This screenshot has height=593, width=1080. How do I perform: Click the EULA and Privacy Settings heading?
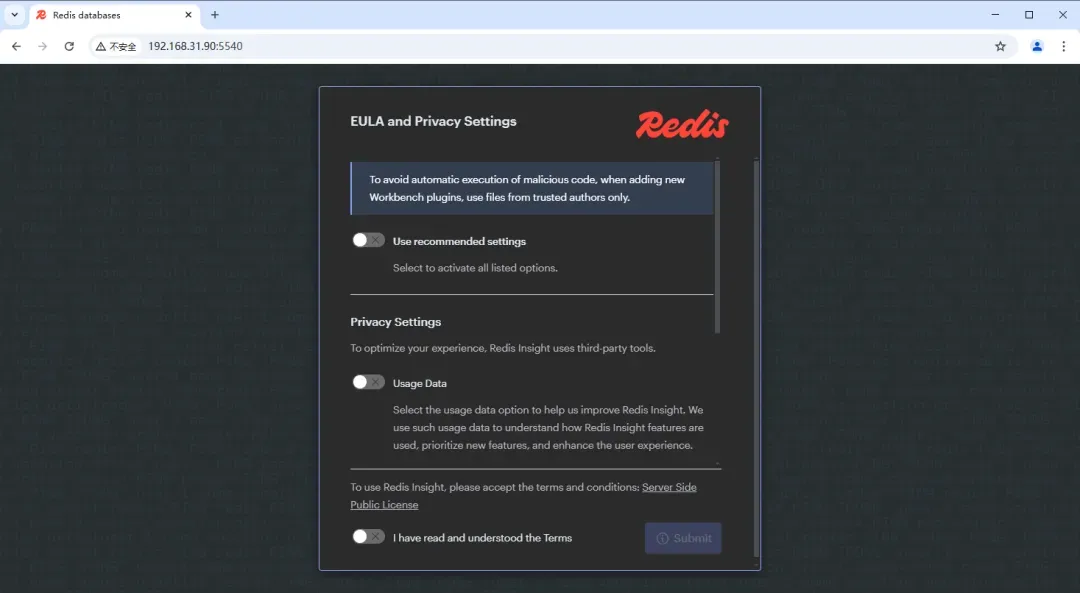coord(433,121)
